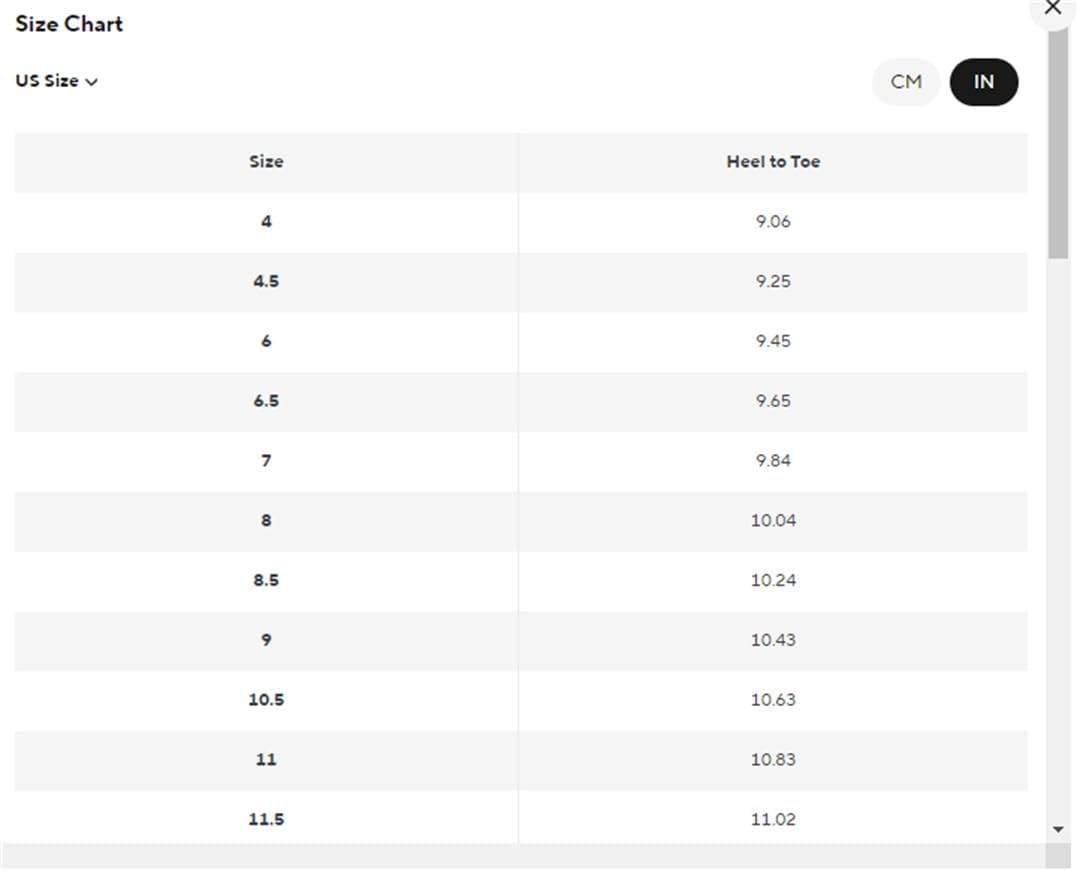
Task: Open the US Size dropdown
Action: (56, 81)
